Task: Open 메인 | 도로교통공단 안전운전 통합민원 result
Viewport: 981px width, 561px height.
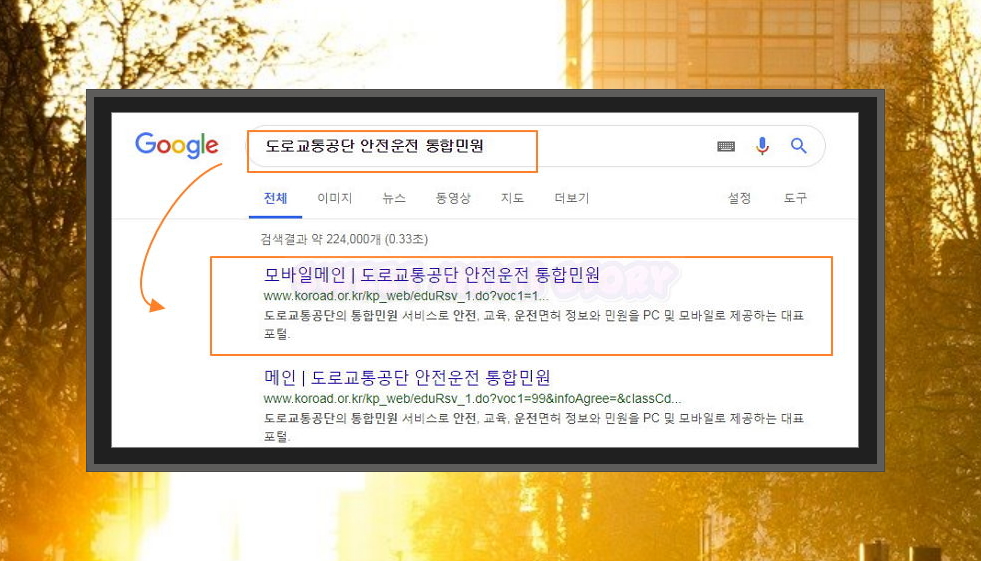Action: point(407,378)
